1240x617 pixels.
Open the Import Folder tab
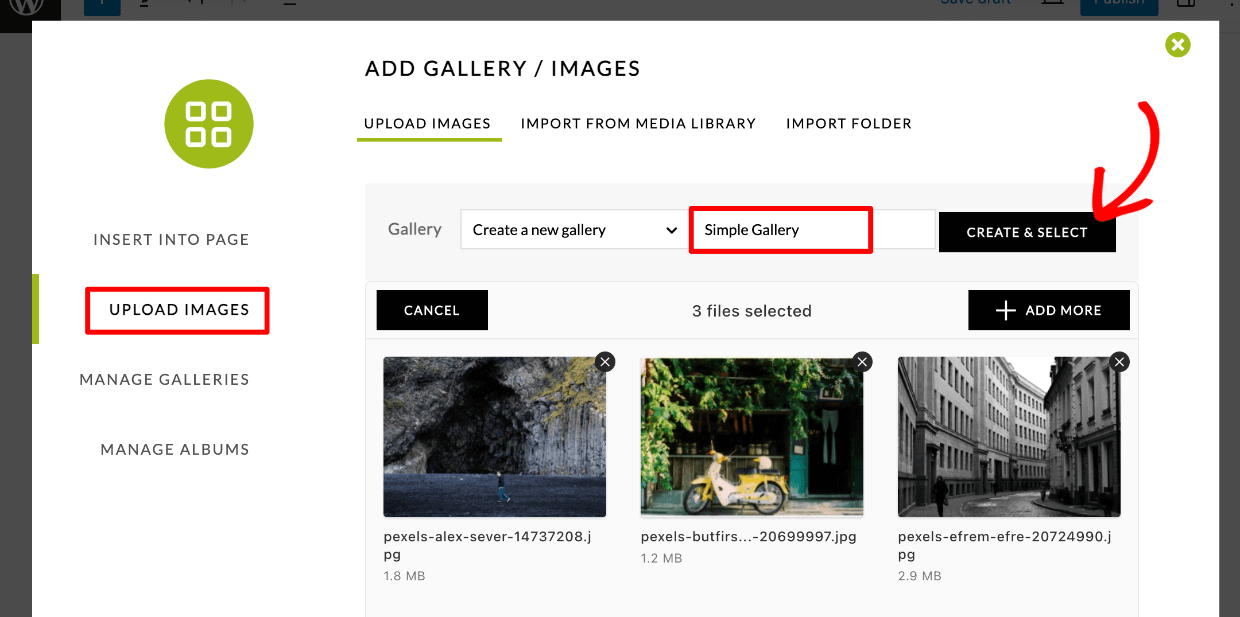click(848, 123)
